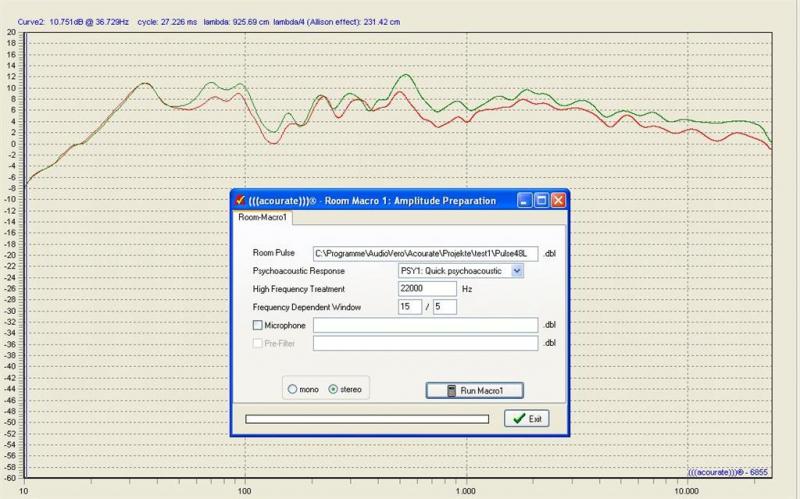Image resolution: width=800 pixels, height=499 pixels.
Task: Click the Microphone file path field
Action: click(x=426, y=325)
